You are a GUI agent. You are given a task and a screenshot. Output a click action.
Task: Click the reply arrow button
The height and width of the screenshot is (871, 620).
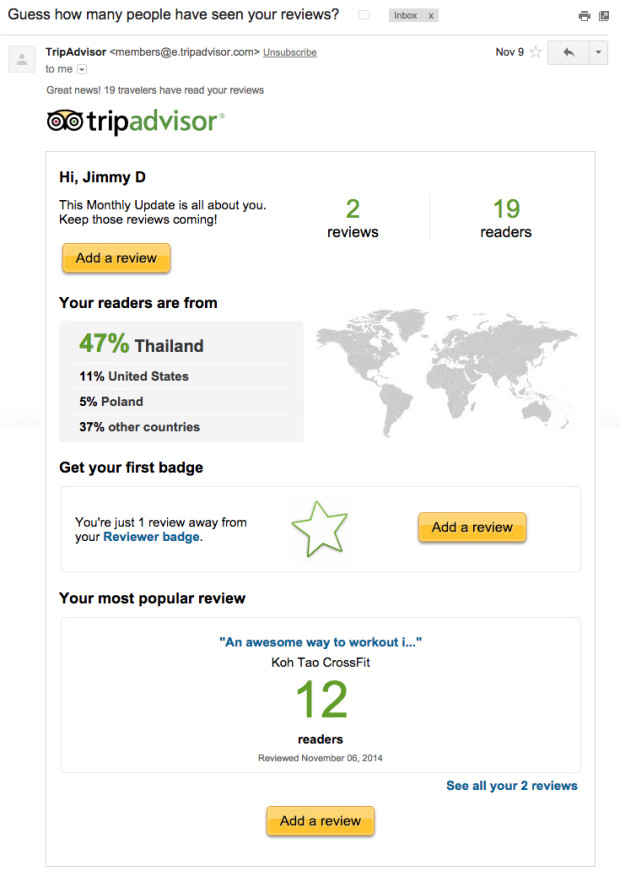(x=568, y=53)
